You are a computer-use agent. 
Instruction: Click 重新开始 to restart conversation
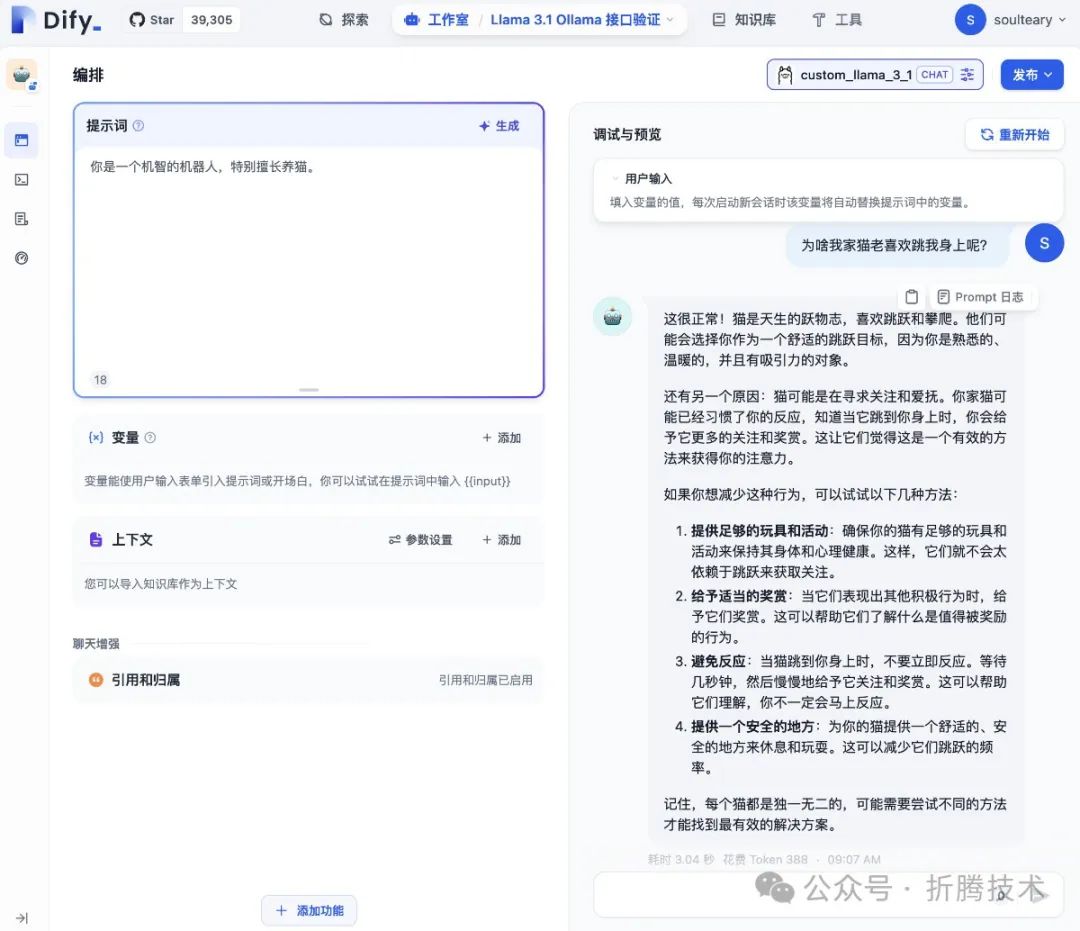[x=1015, y=134]
